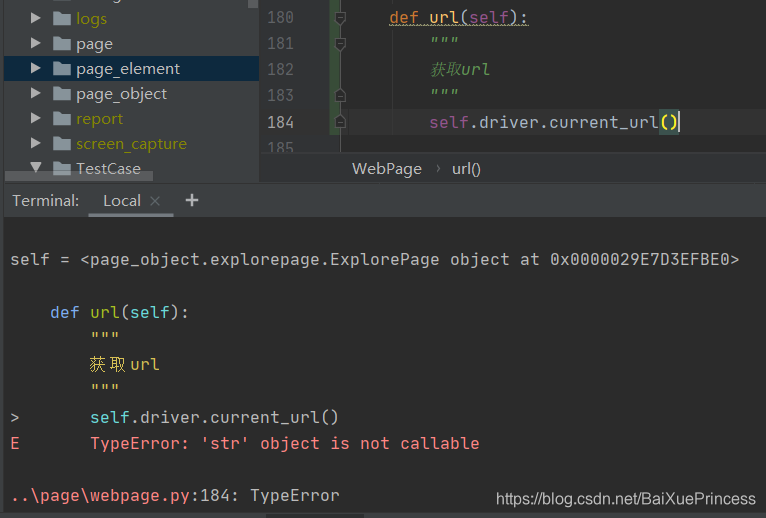Click the TypeError 'str' object message

285,443
